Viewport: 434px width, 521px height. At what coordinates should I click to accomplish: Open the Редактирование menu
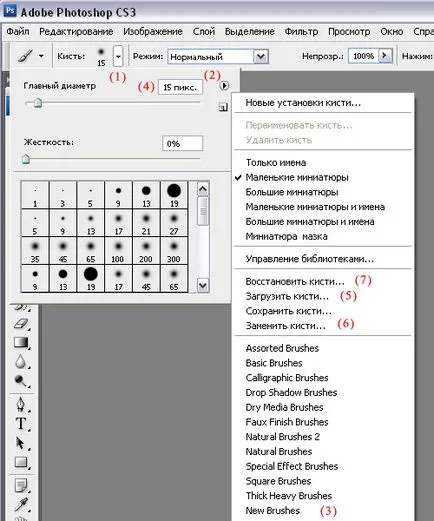click(76, 32)
